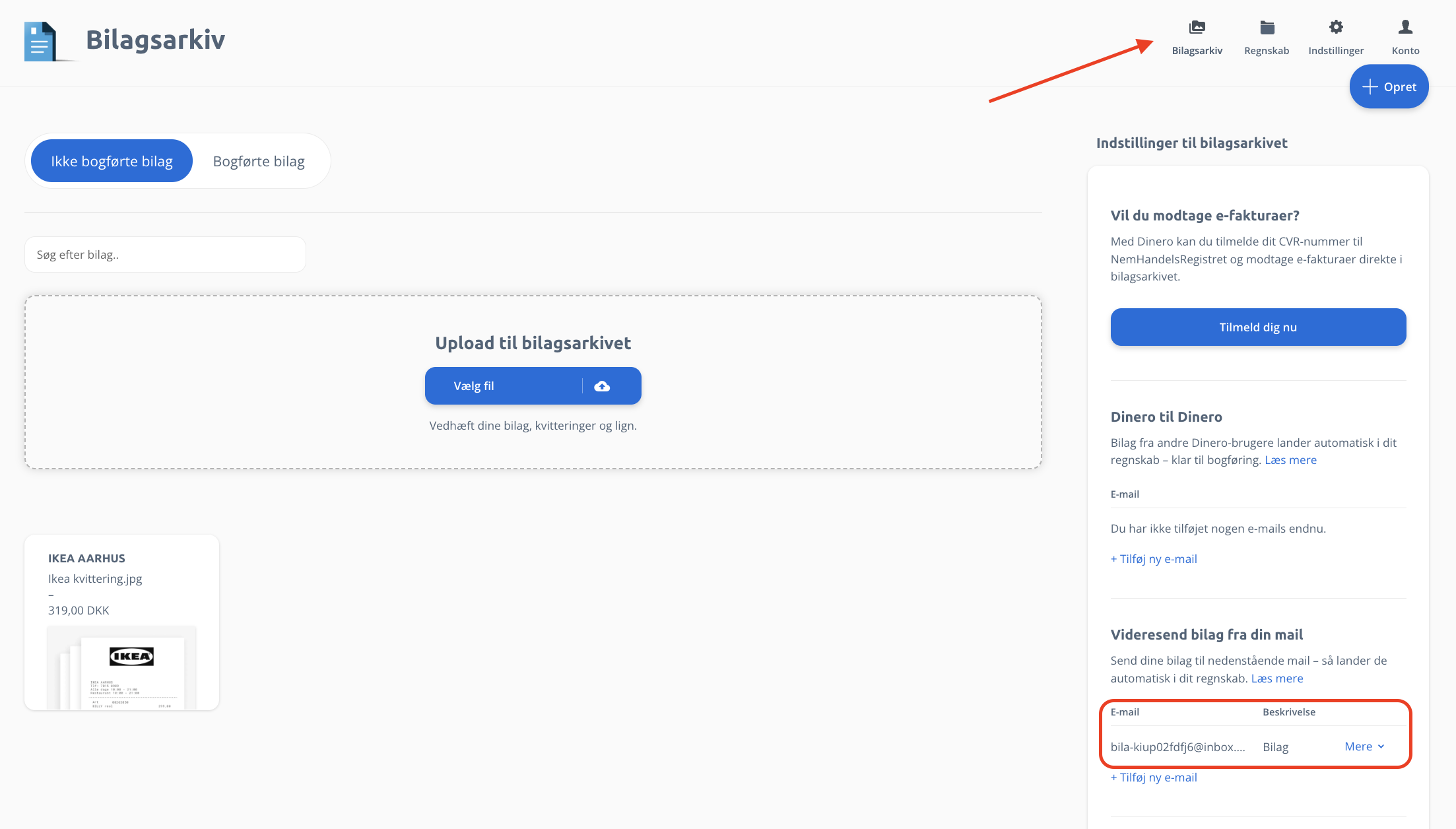
Task: Focus the Søg efter bilag search field
Action: (x=165, y=255)
